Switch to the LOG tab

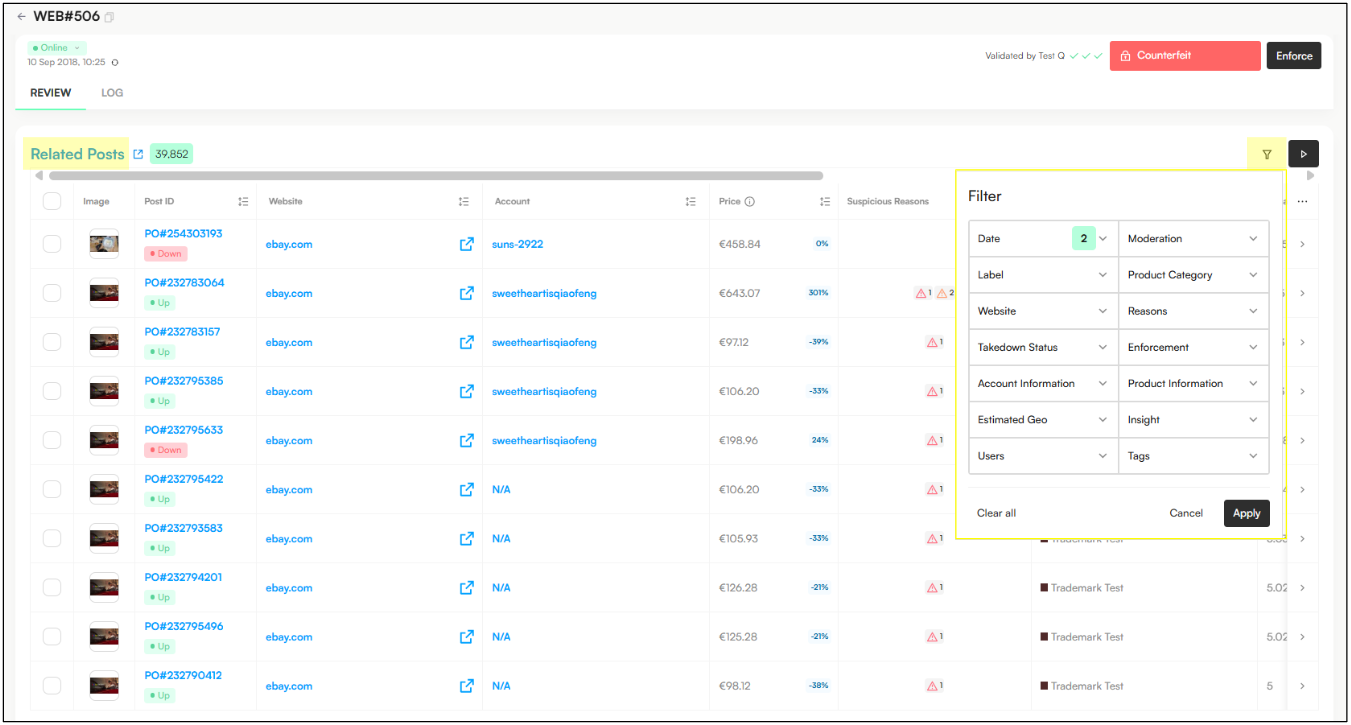112,93
